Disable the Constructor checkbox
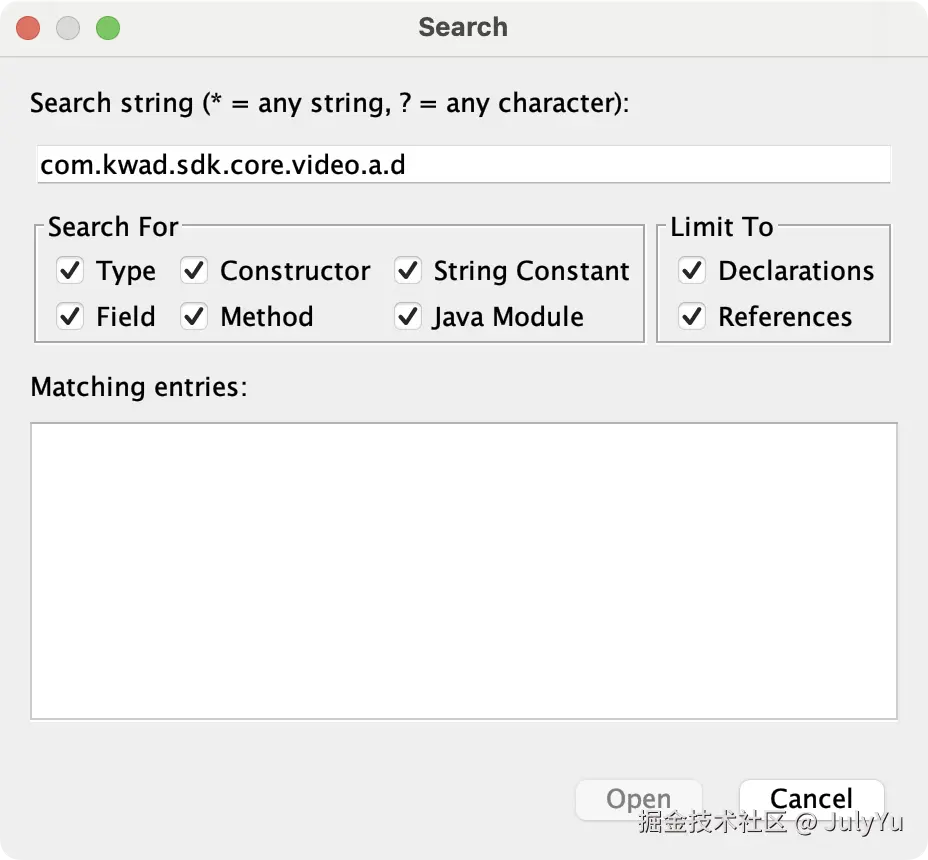The height and width of the screenshot is (860, 928). click(194, 271)
